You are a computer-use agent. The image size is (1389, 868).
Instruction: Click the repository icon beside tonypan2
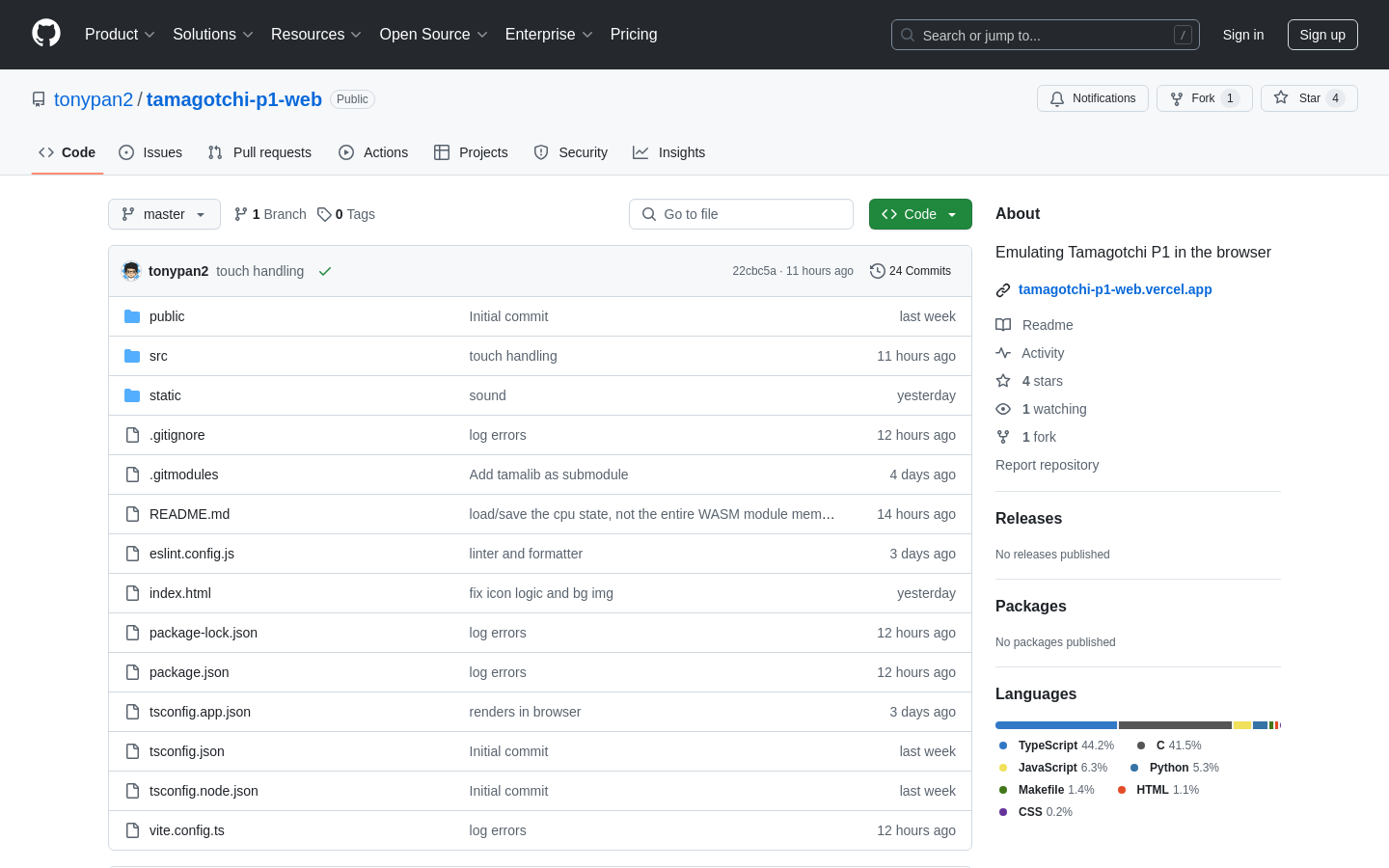coord(39,99)
